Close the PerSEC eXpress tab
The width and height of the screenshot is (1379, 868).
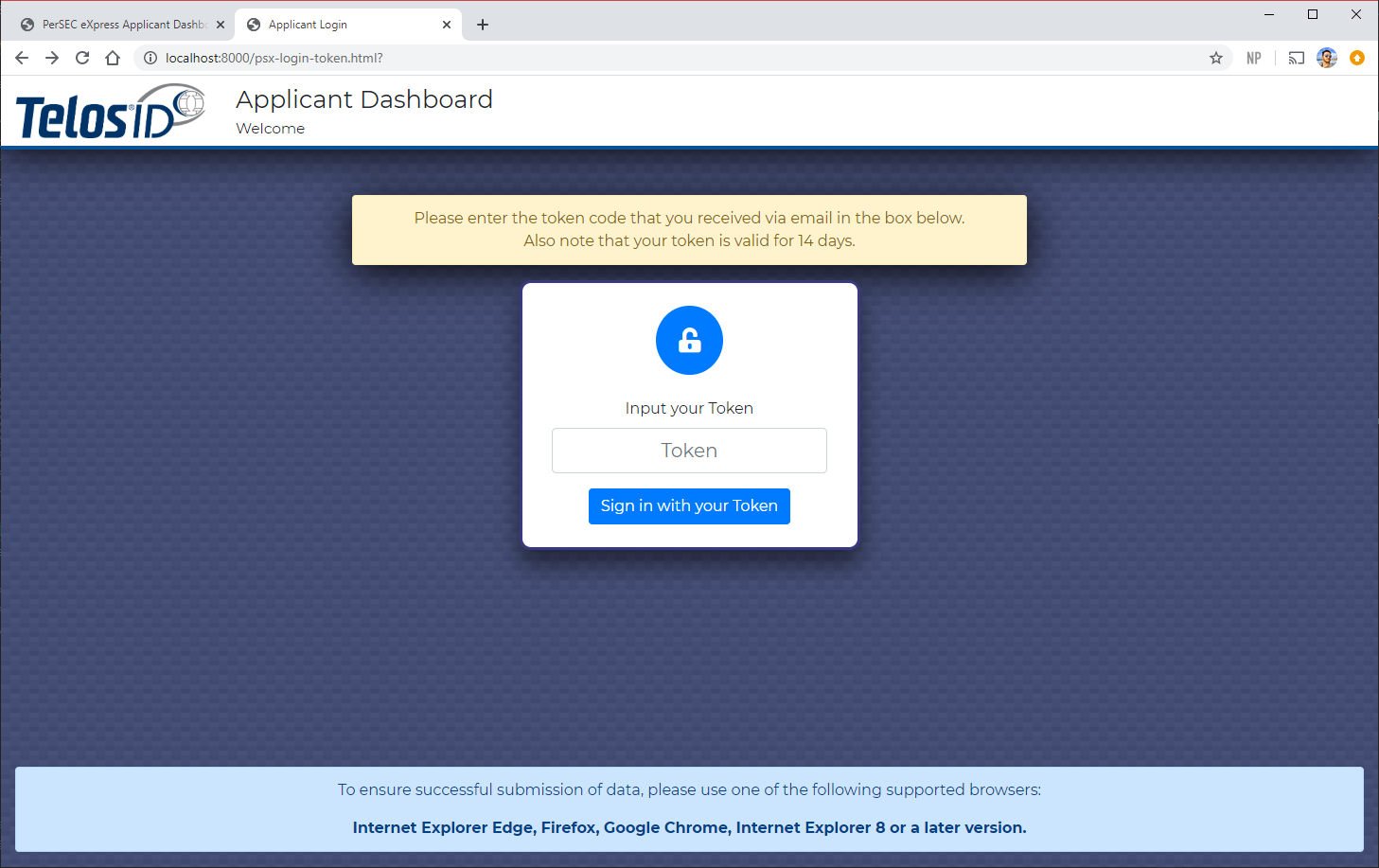coord(221,25)
